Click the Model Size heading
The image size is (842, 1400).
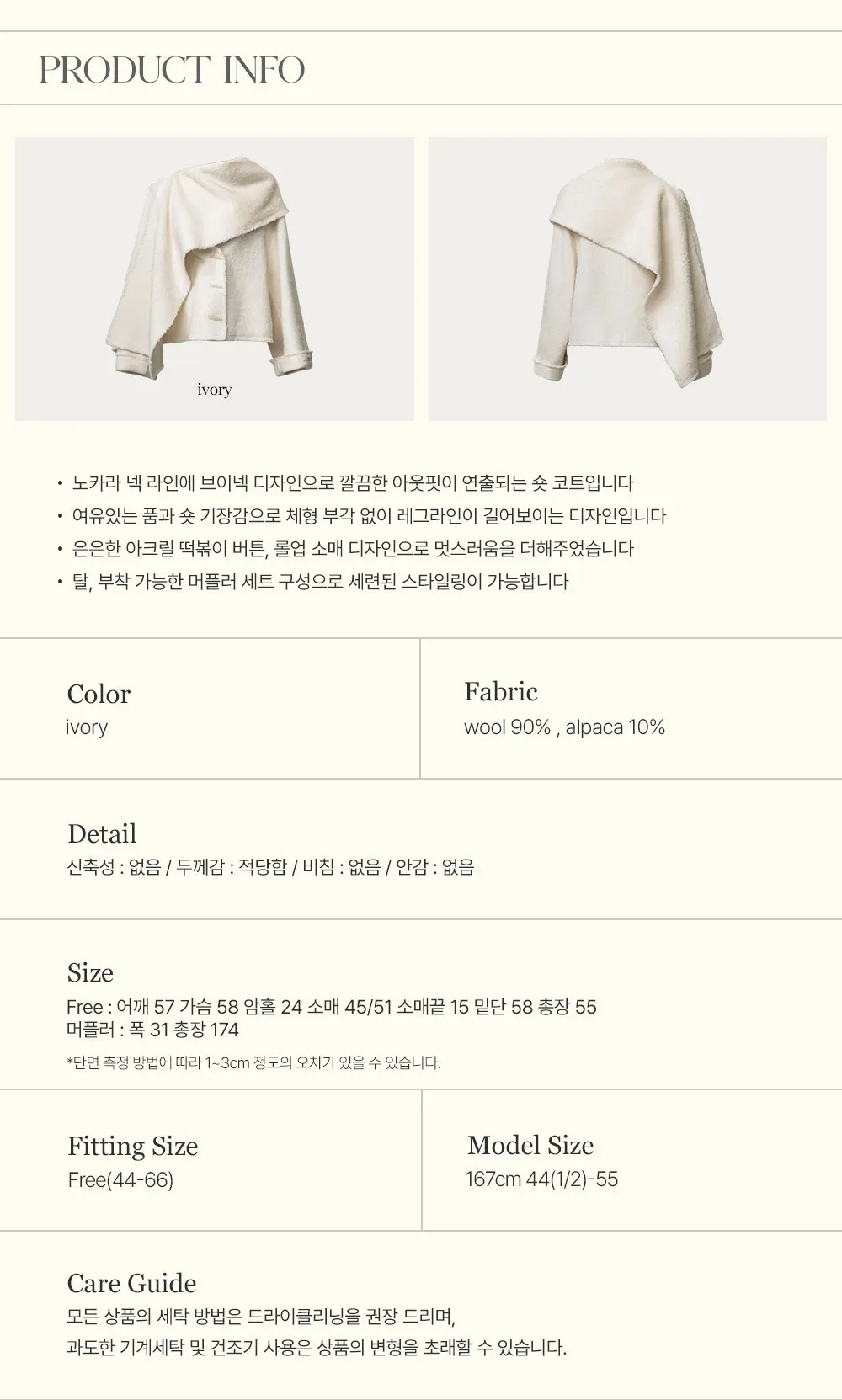click(x=530, y=1146)
